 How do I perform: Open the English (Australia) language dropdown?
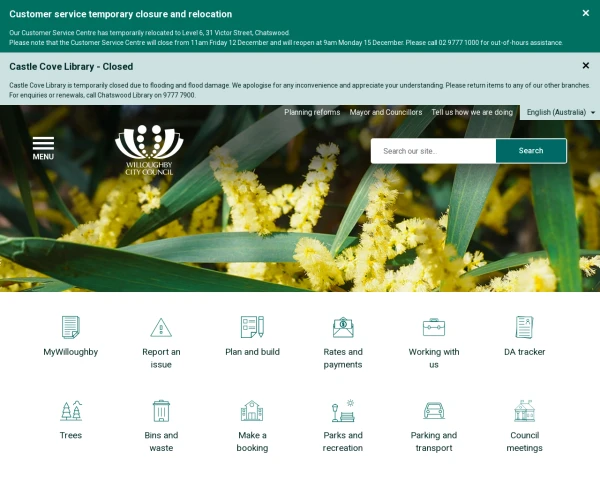tap(560, 112)
